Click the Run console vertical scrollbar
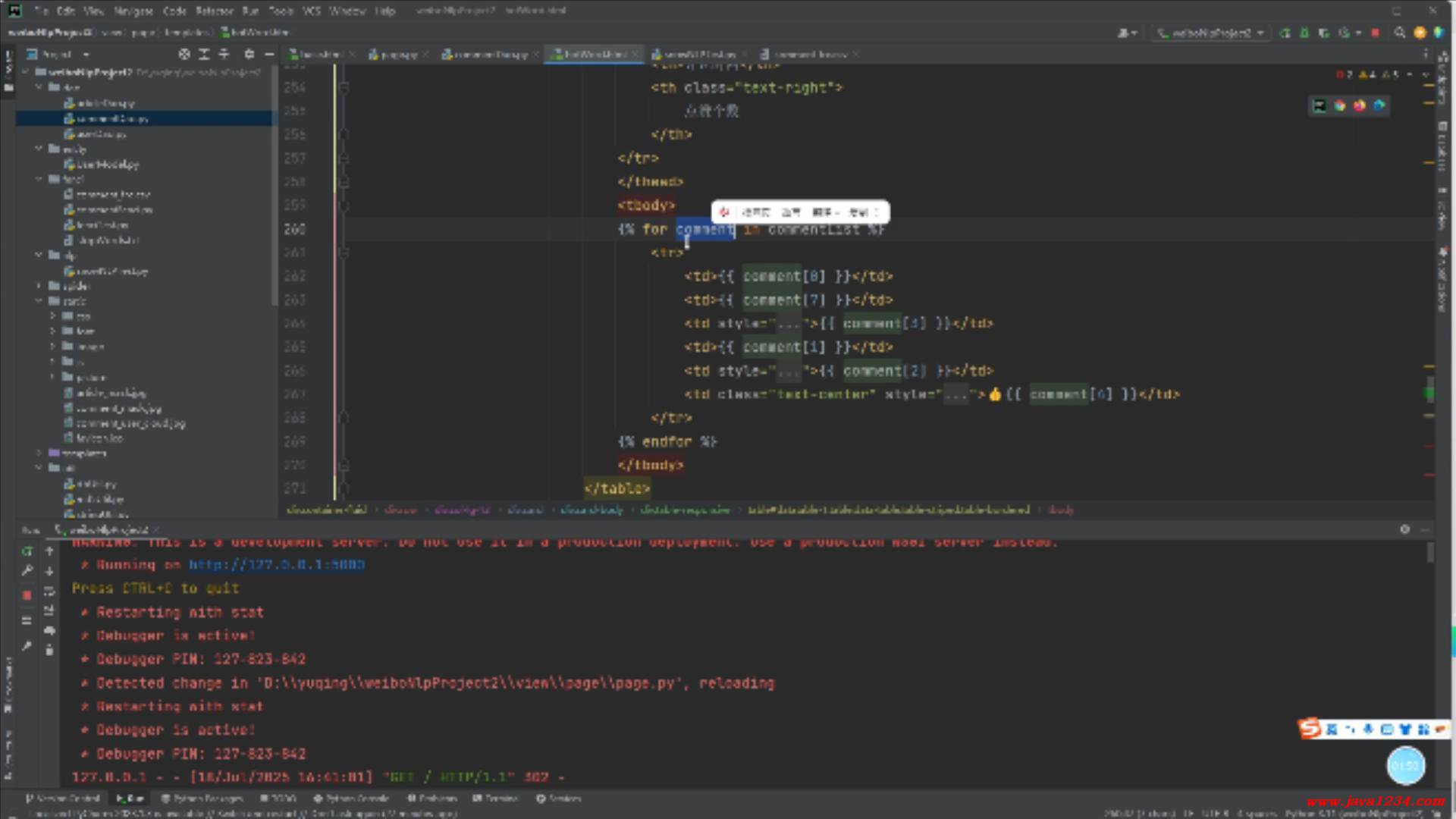 [1430, 552]
